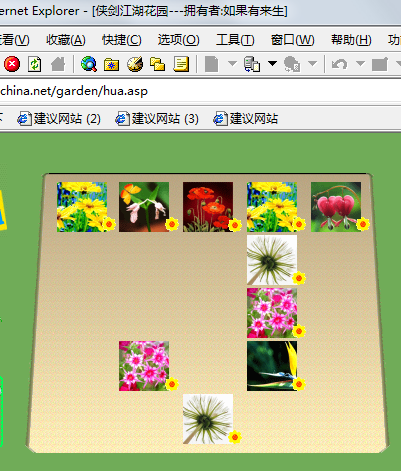Select yellow daisy thumbnail above the white dandelion
This screenshot has height=471, width=401.
272,207
